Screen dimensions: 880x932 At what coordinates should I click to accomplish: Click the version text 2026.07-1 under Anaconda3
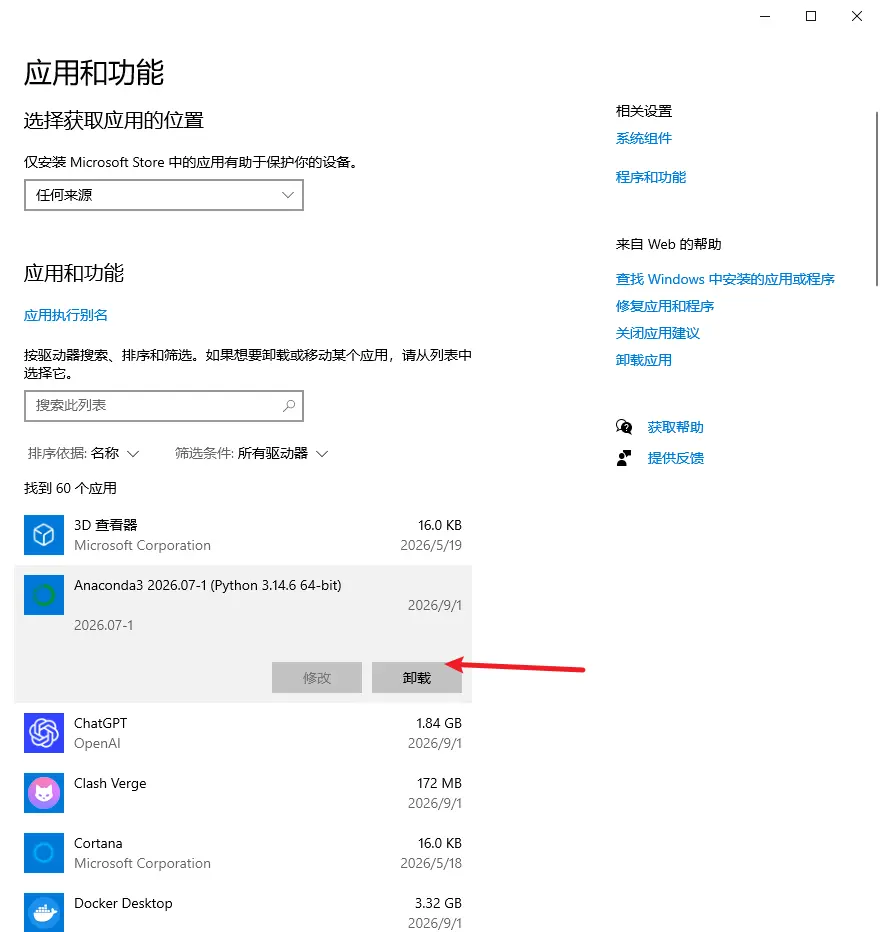pos(103,625)
